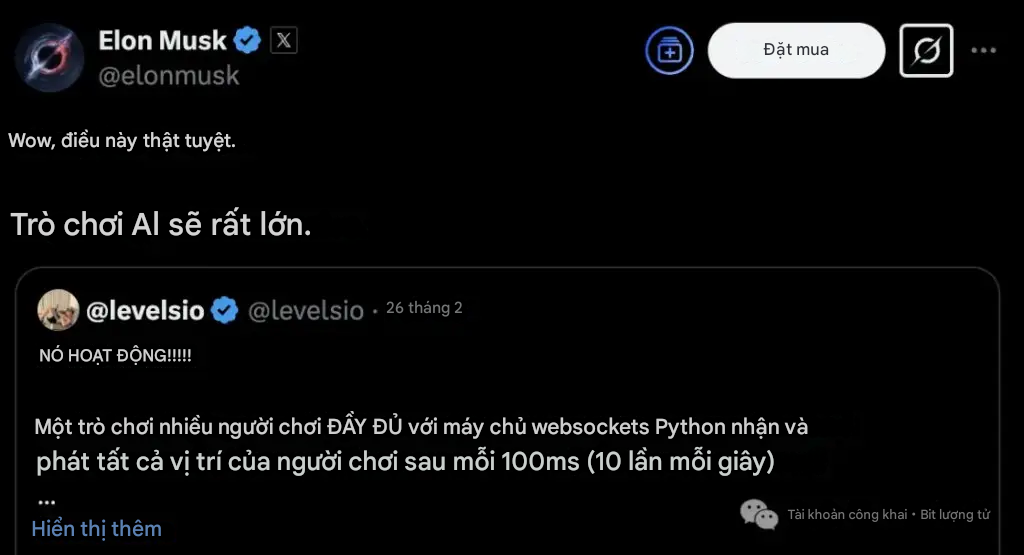The width and height of the screenshot is (1024, 555).
Task: Click the Elon Musk display name
Action: click(162, 40)
